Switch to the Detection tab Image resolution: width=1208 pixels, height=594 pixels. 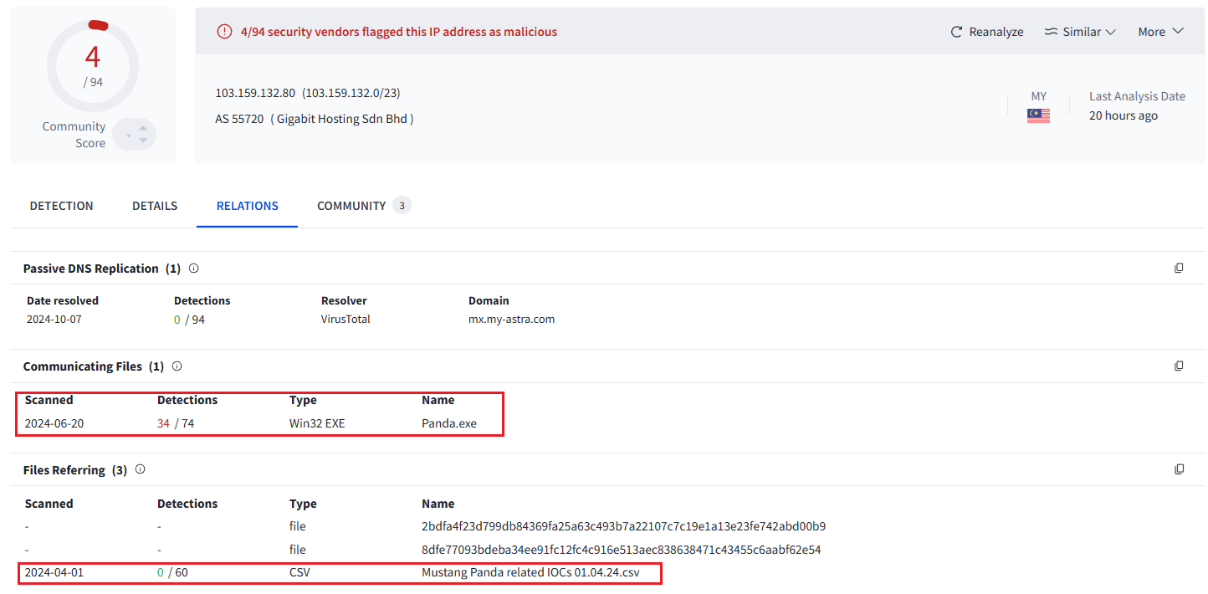click(61, 206)
